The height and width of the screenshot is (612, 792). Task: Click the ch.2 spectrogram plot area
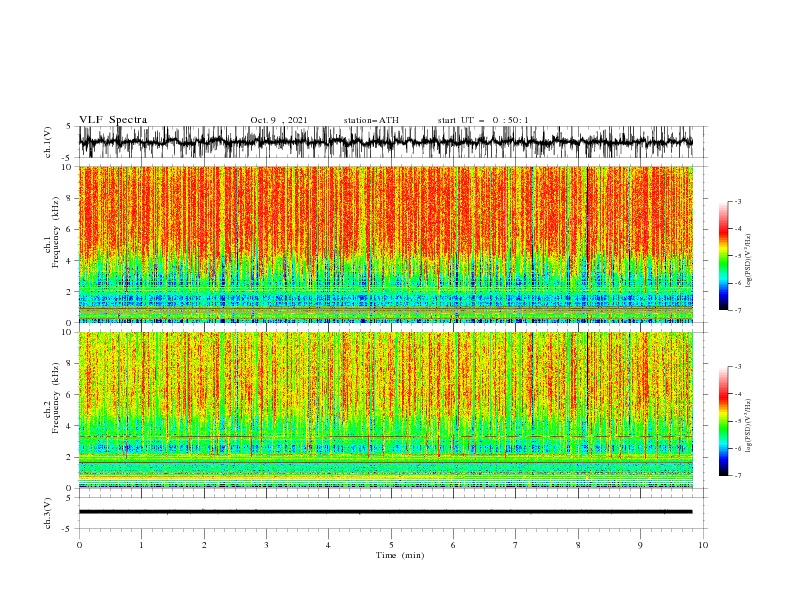[385, 410]
